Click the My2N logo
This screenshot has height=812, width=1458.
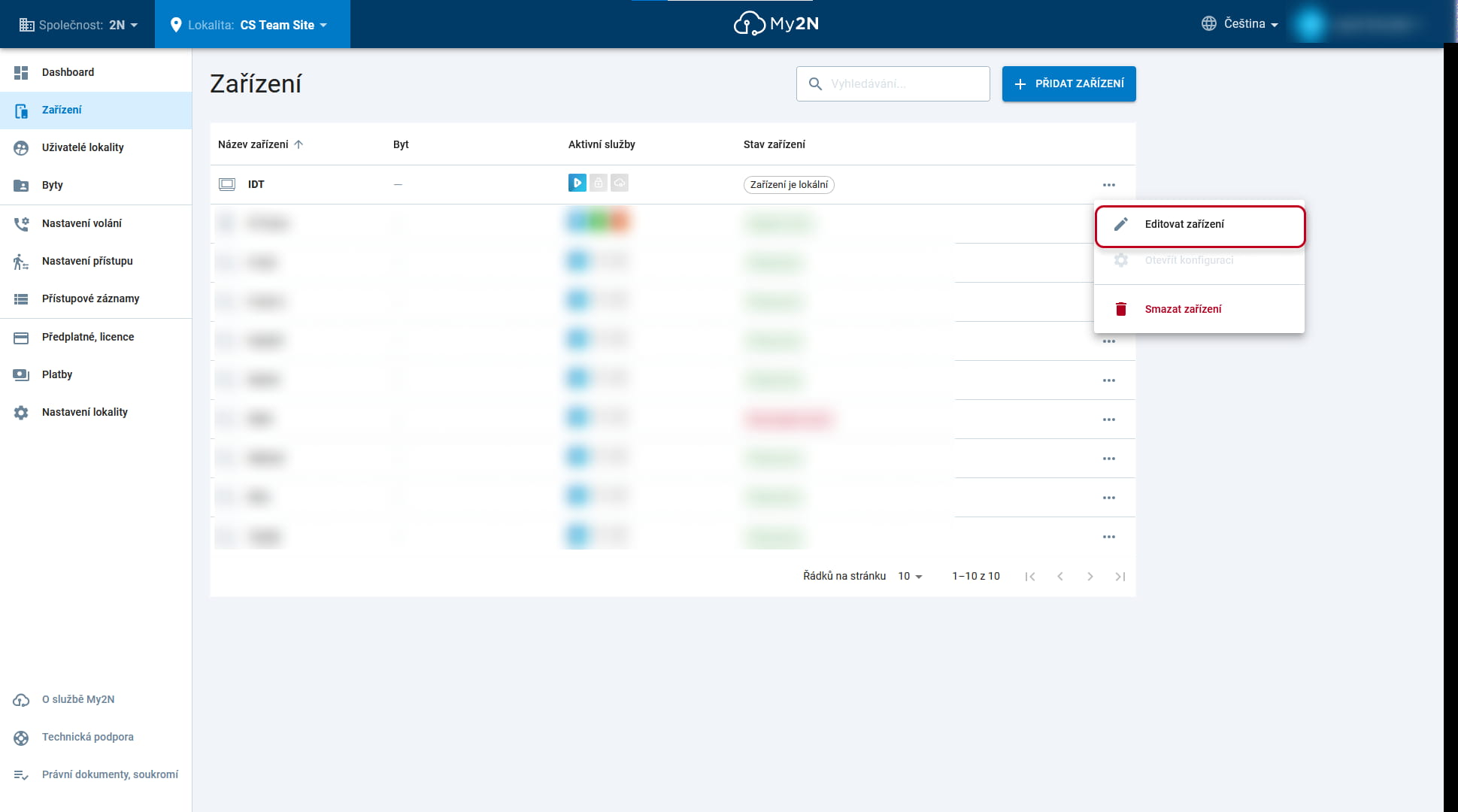point(776,24)
